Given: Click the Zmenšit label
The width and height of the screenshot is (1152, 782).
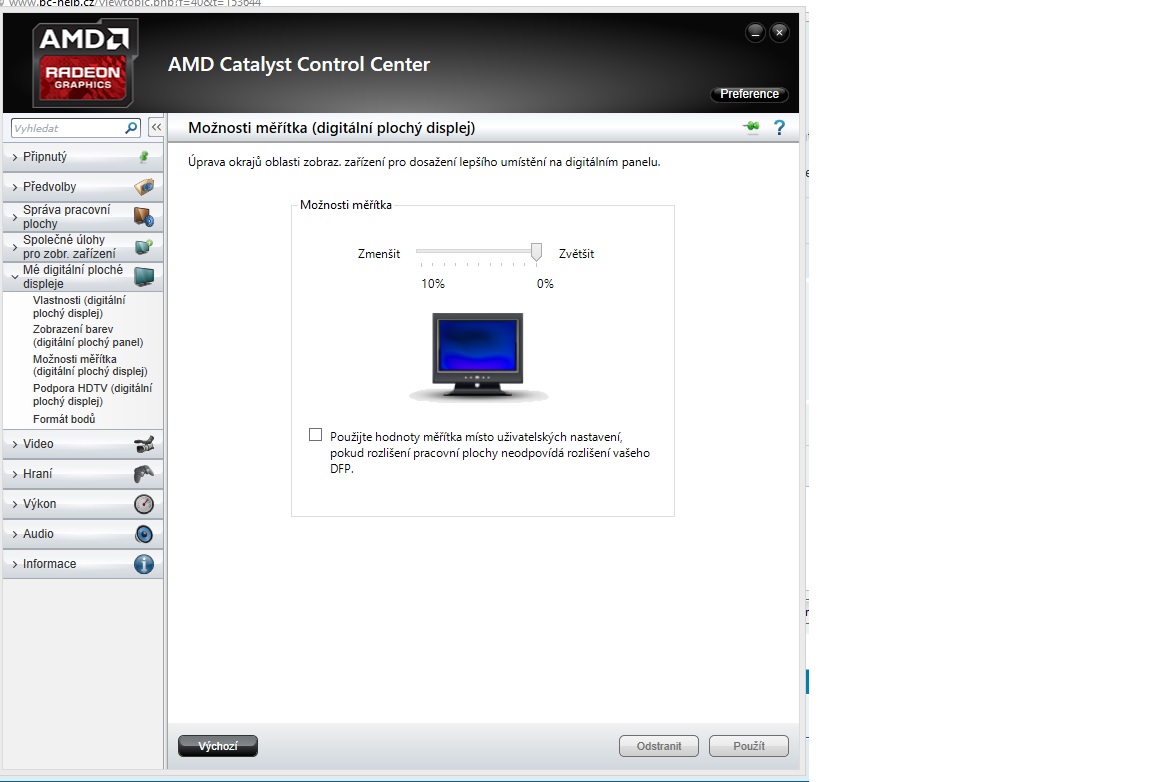Looking at the screenshot, I should [x=379, y=254].
